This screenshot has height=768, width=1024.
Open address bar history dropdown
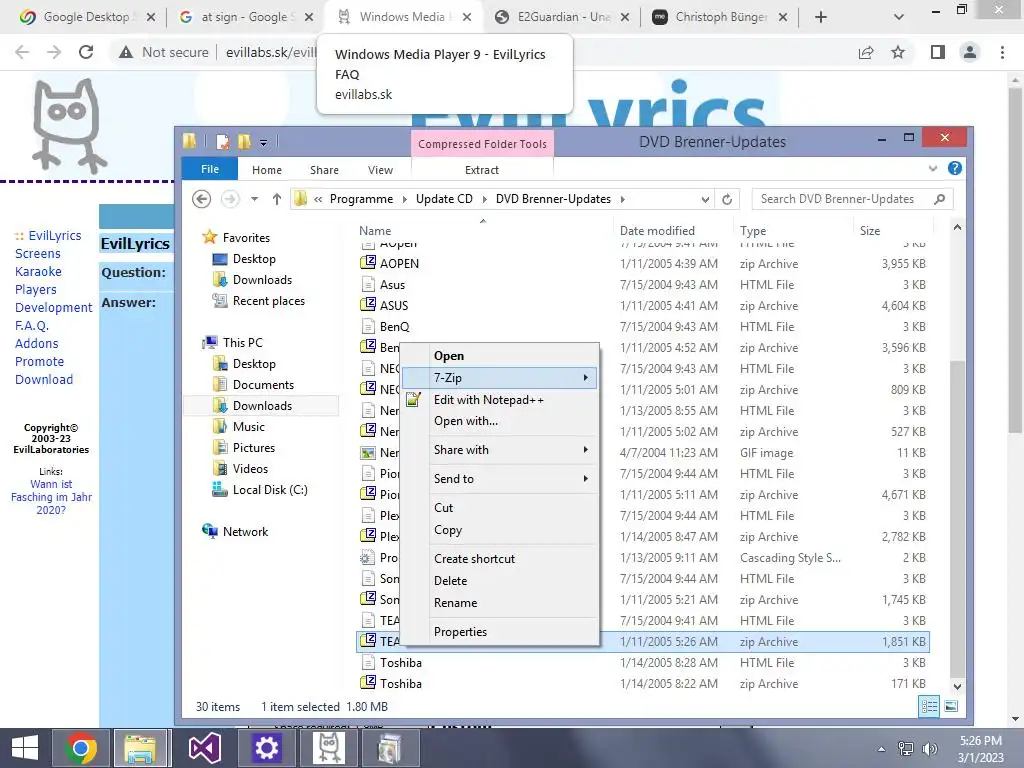point(705,199)
